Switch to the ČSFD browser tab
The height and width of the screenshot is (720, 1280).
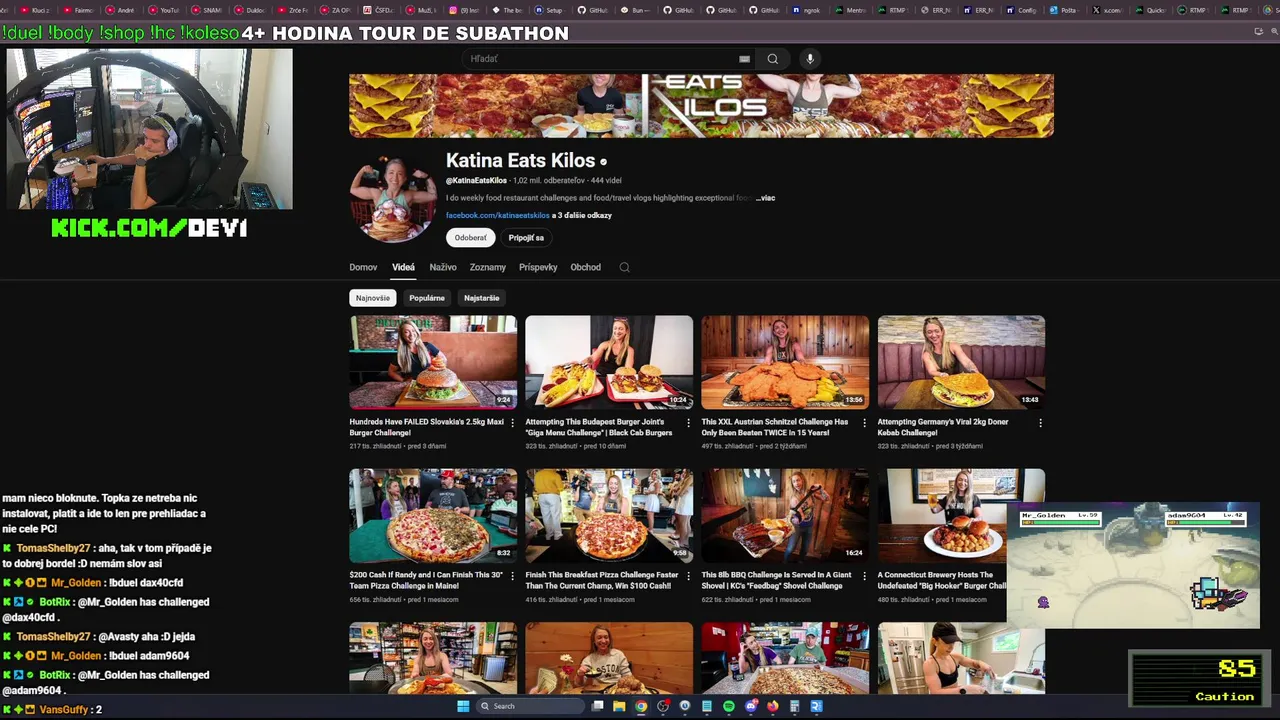[x=379, y=10]
